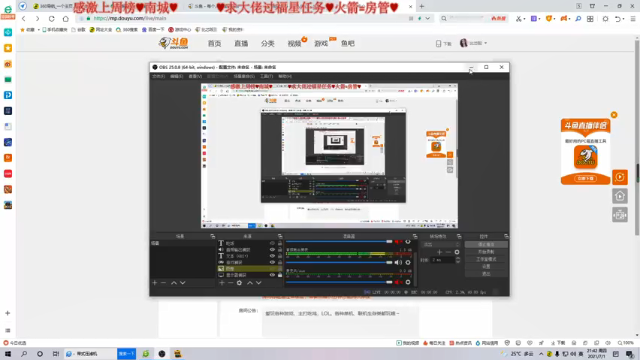
Task: Click the top Stop Streaming button in Controls
Action: [486, 244]
